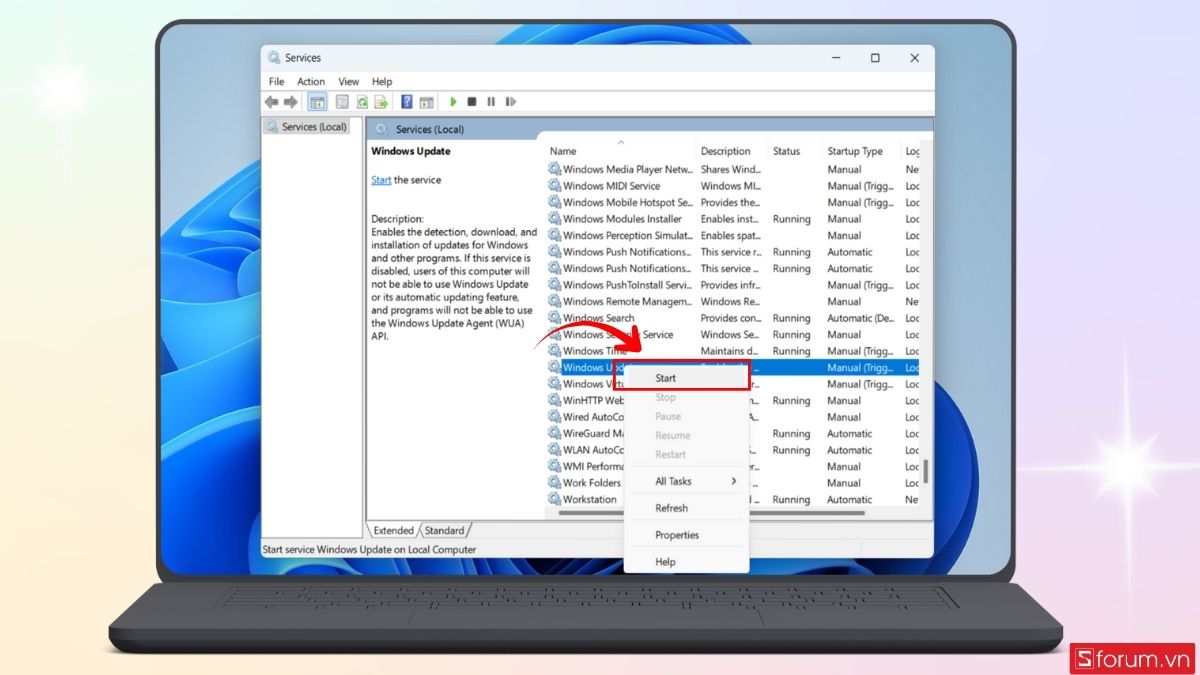Click the gear icon beside Windows Remote Management
Image resolution: width=1200 pixels, height=675 pixels.
(554, 301)
